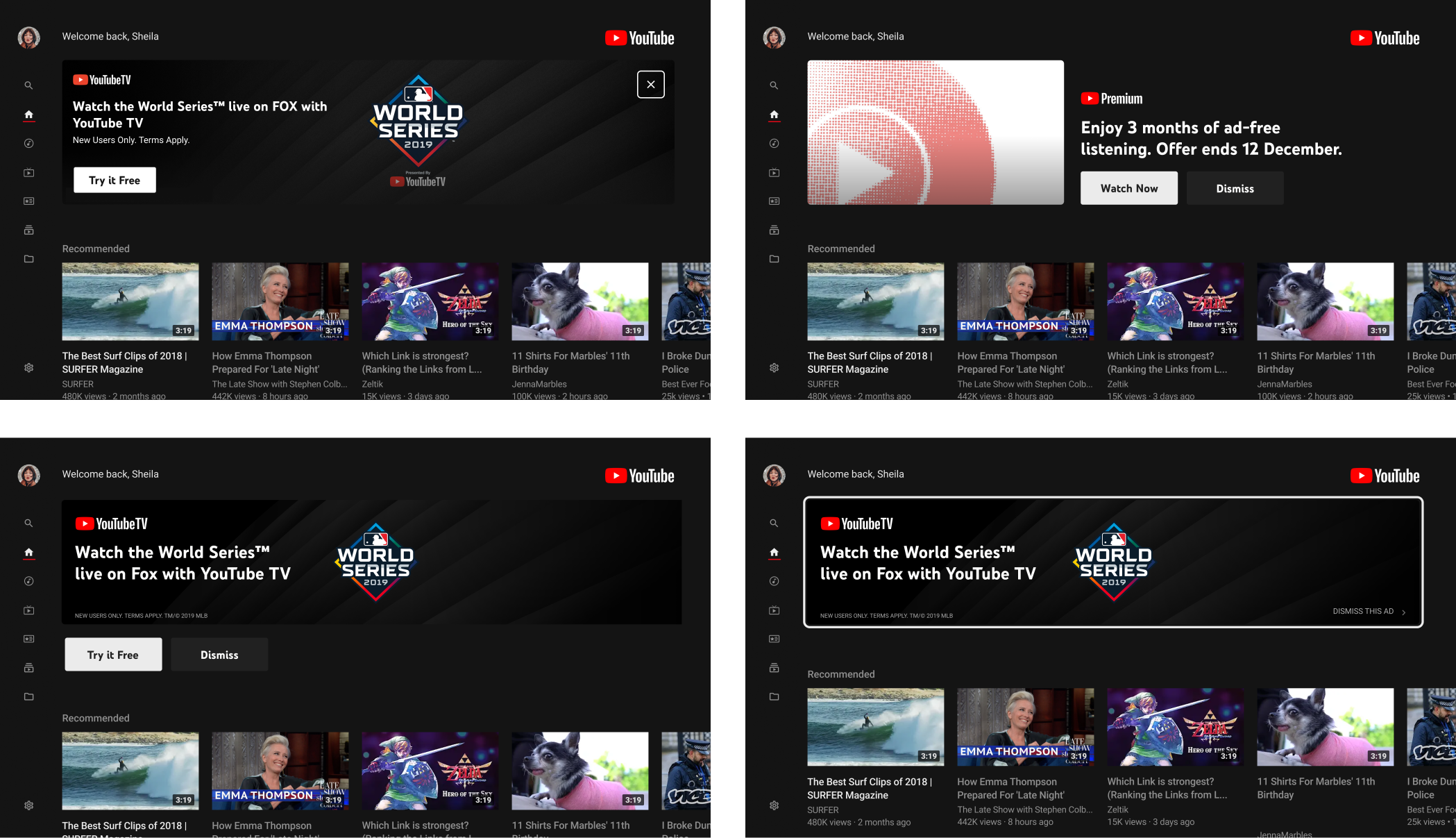Click YouTube logo on the Premium screen
The width and height of the screenshot is (1456, 838).
click(1385, 38)
